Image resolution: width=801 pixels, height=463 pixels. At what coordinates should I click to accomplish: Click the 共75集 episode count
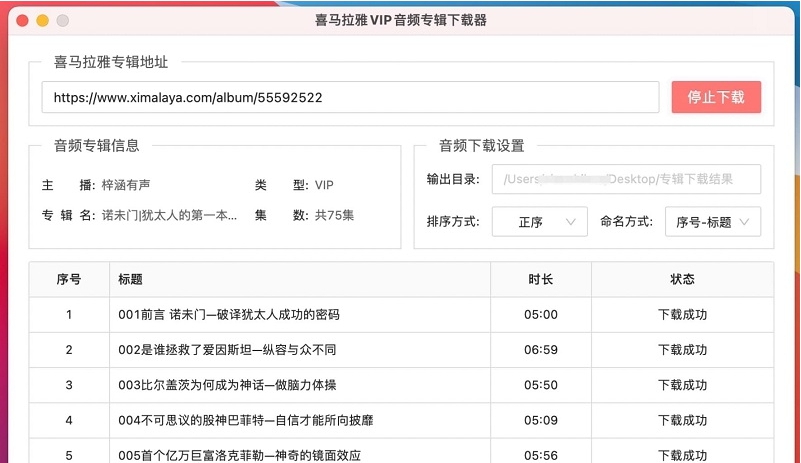click(x=334, y=215)
